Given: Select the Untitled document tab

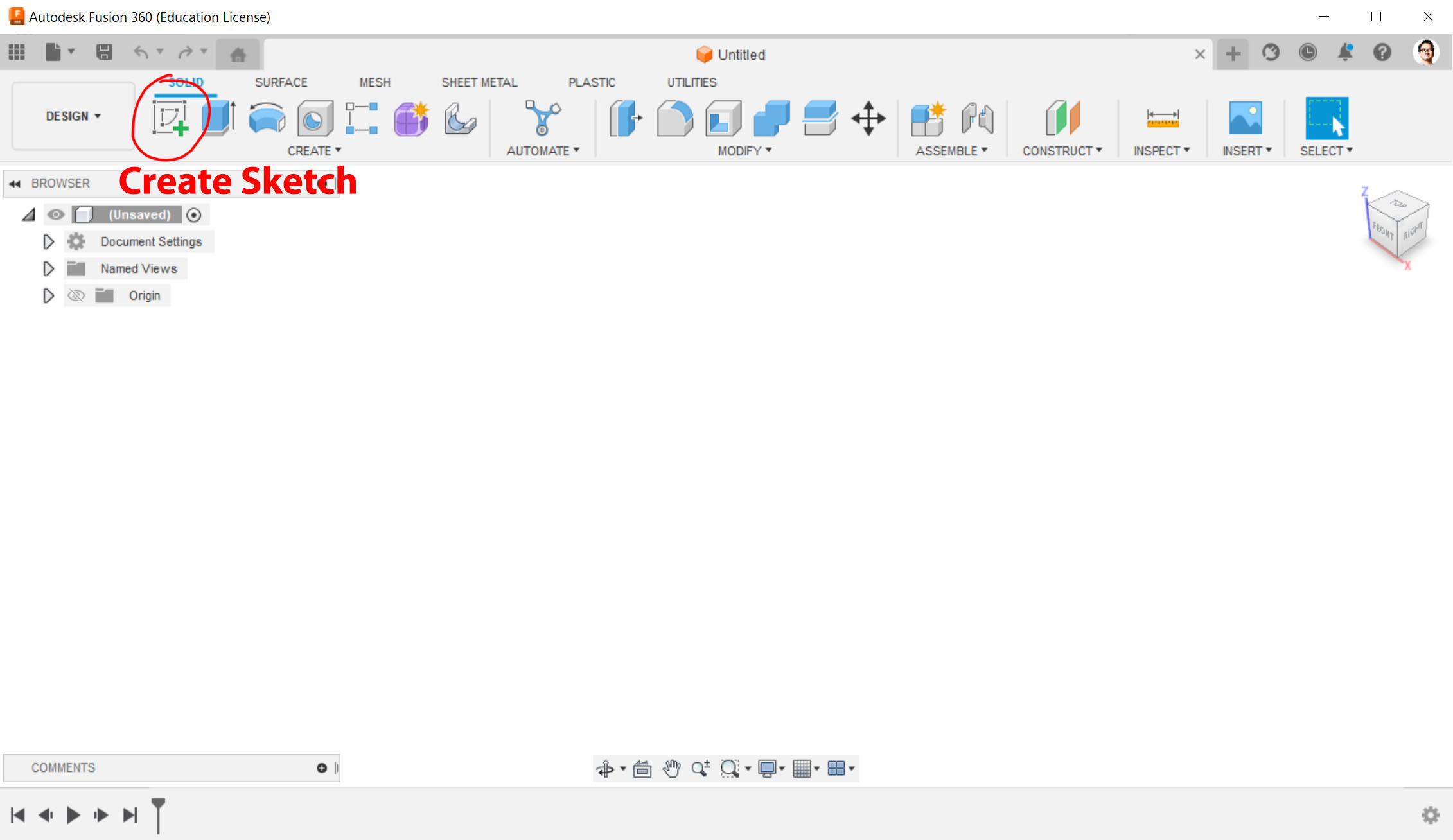Looking at the screenshot, I should pos(730,55).
